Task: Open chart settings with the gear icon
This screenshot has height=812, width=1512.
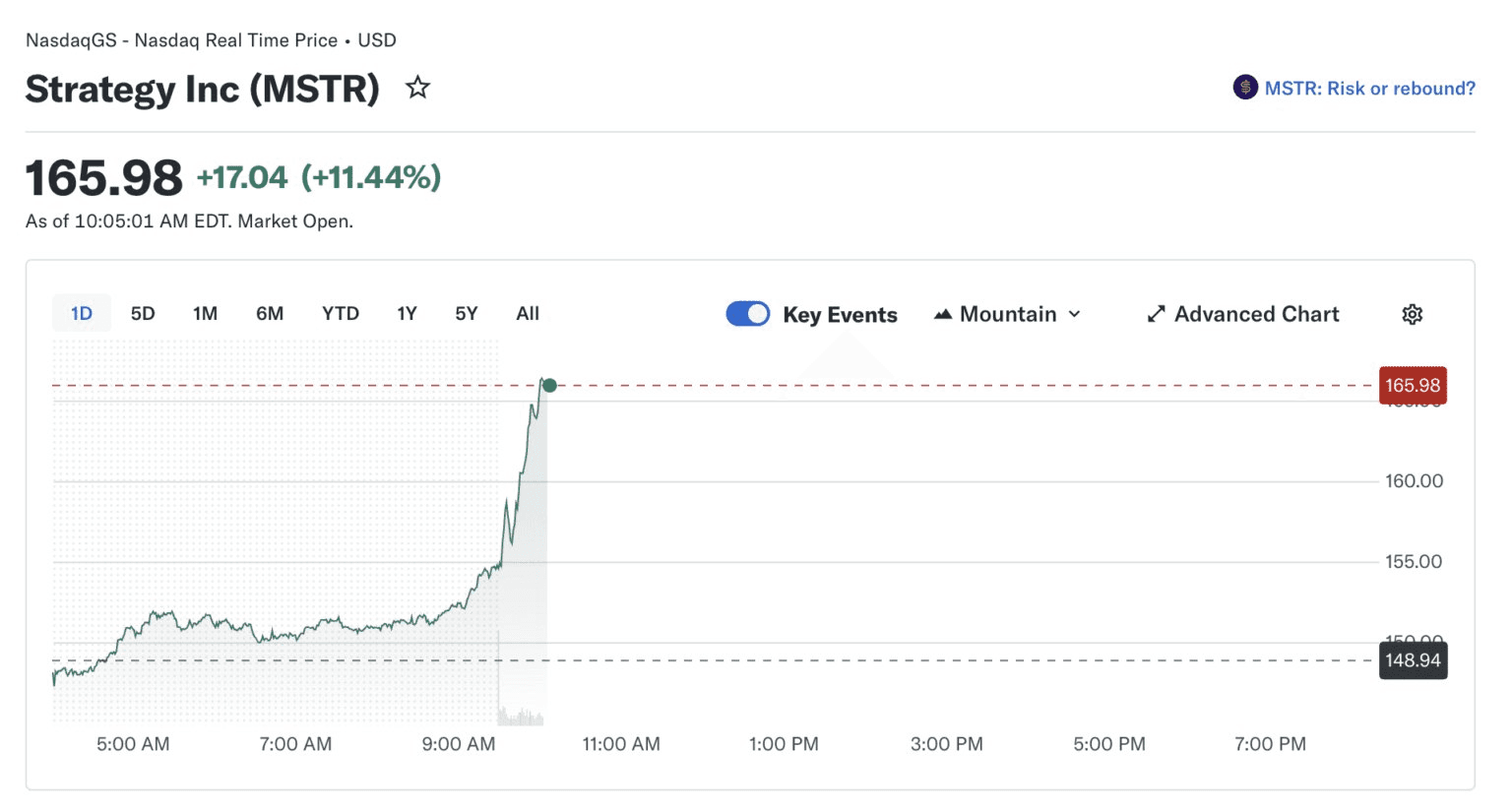Action: (x=1412, y=313)
